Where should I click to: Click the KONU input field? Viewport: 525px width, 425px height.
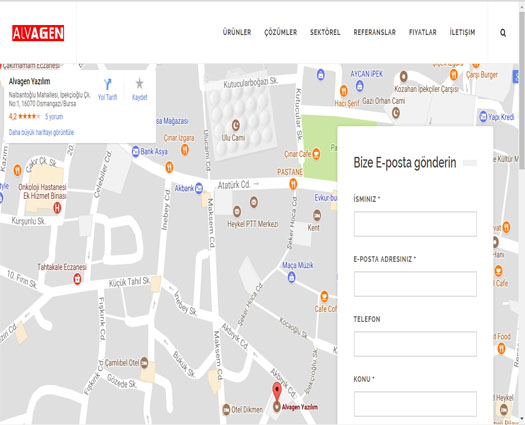(415, 404)
